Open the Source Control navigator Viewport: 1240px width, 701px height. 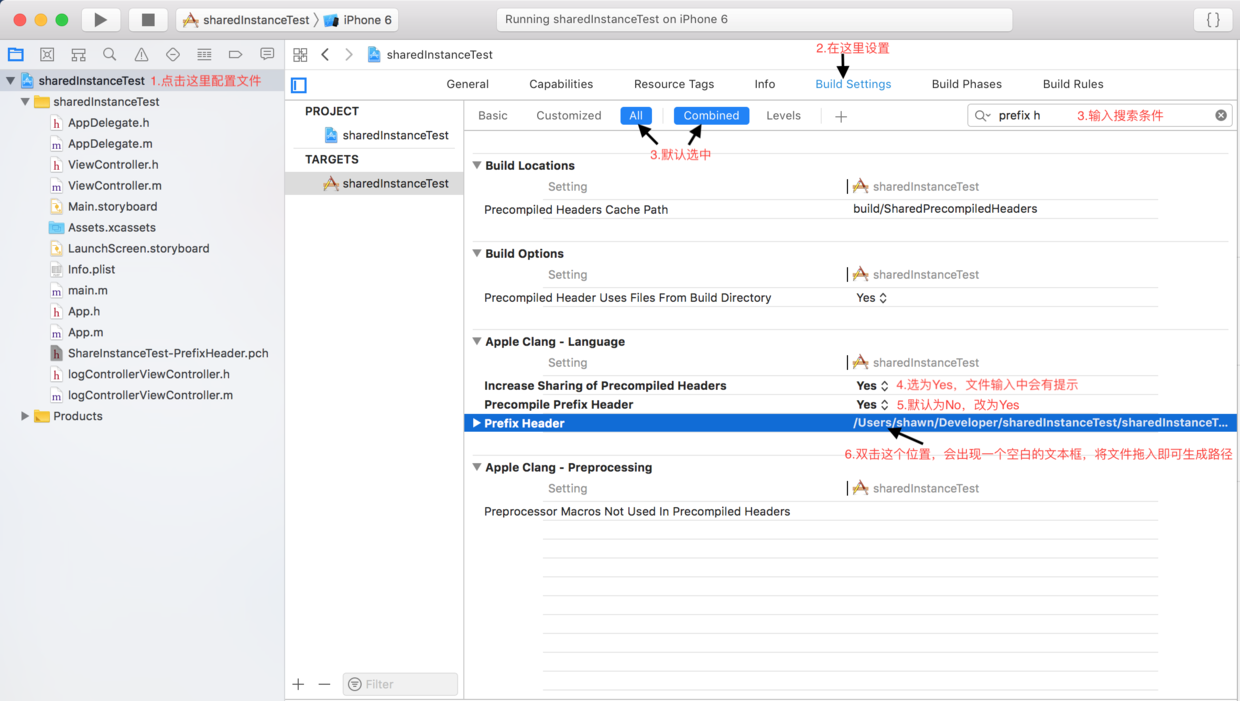47,54
